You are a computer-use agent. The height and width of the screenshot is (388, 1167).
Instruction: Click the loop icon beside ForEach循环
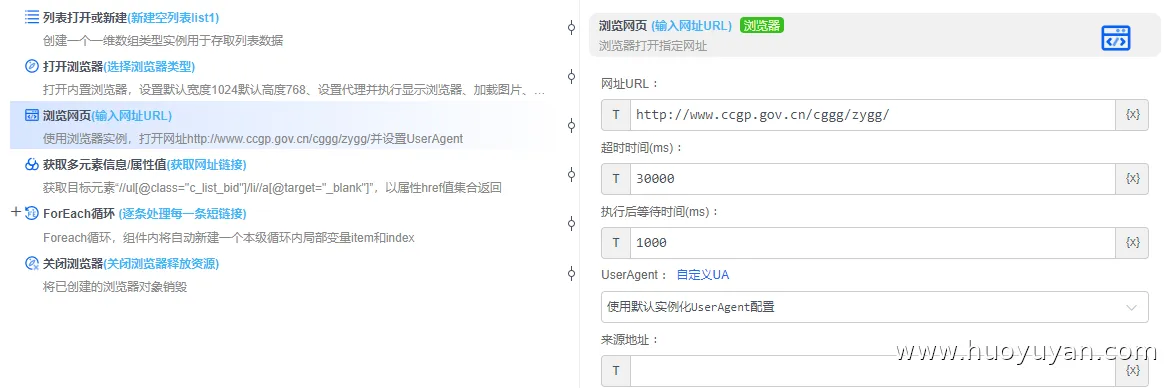click(x=32, y=214)
